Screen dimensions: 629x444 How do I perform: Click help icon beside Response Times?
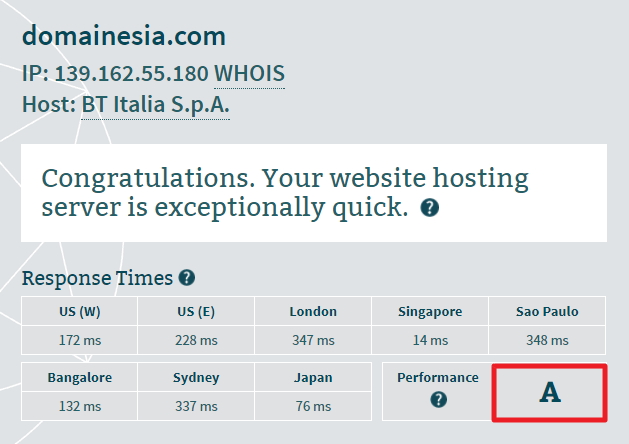(187, 278)
